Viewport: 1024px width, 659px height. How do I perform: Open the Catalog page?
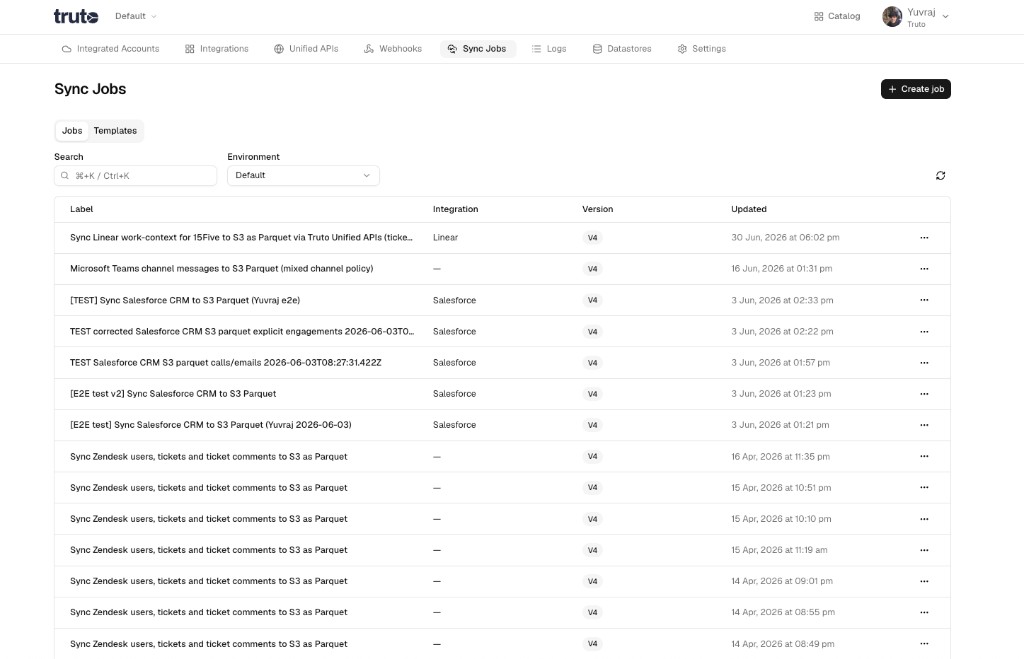[837, 16]
